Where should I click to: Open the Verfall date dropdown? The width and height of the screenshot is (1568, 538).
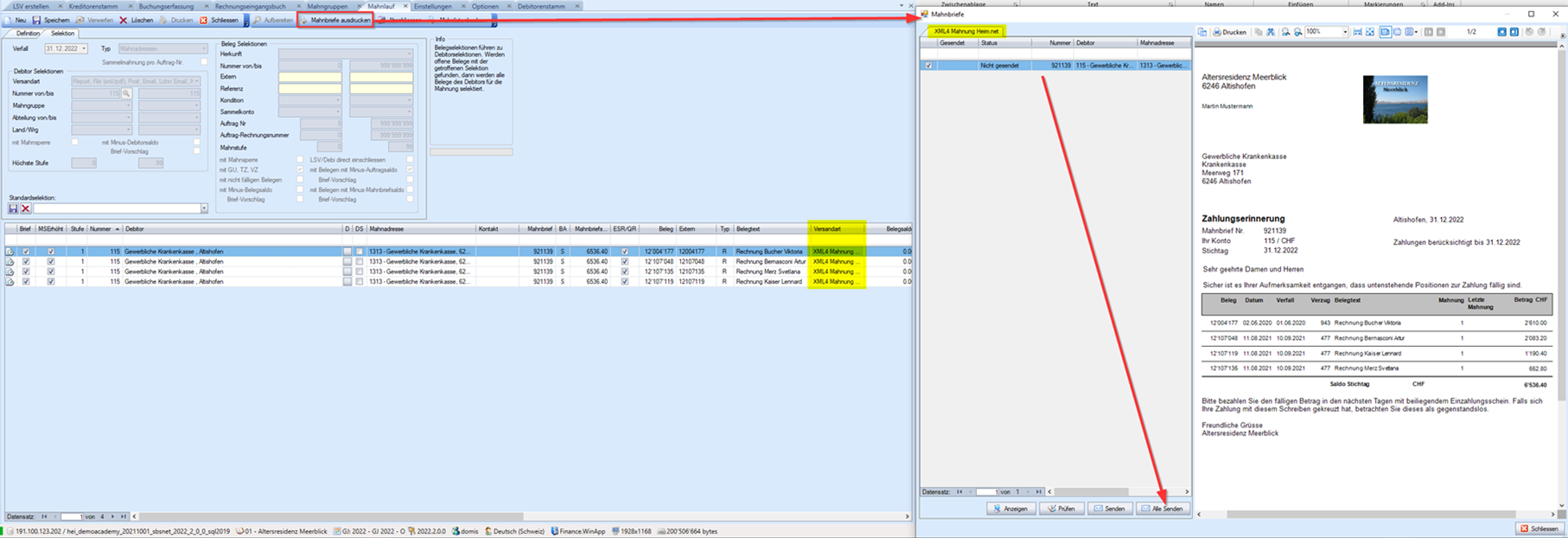84,49
